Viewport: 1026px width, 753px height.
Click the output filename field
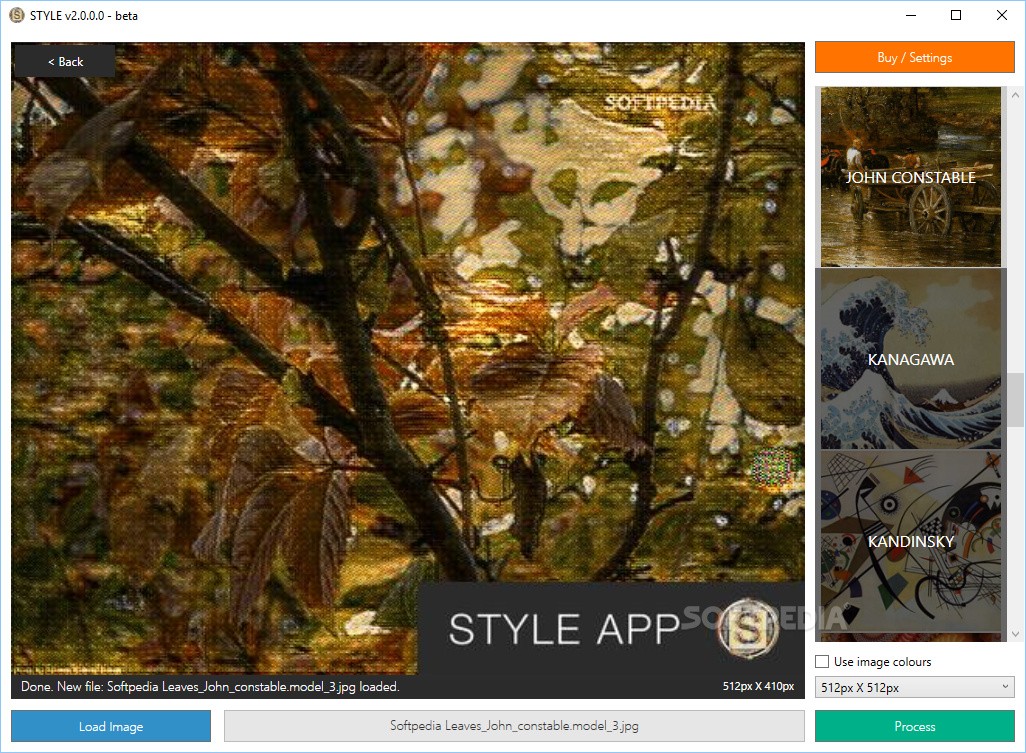(514, 726)
